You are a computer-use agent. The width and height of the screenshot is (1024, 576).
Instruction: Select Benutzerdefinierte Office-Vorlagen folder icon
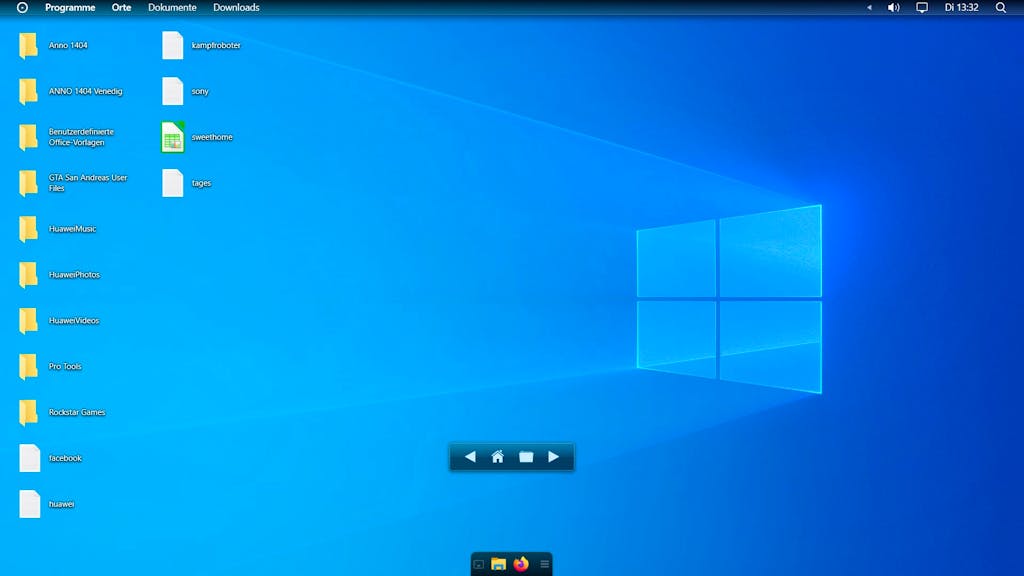pyautogui.click(x=28, y=137)
